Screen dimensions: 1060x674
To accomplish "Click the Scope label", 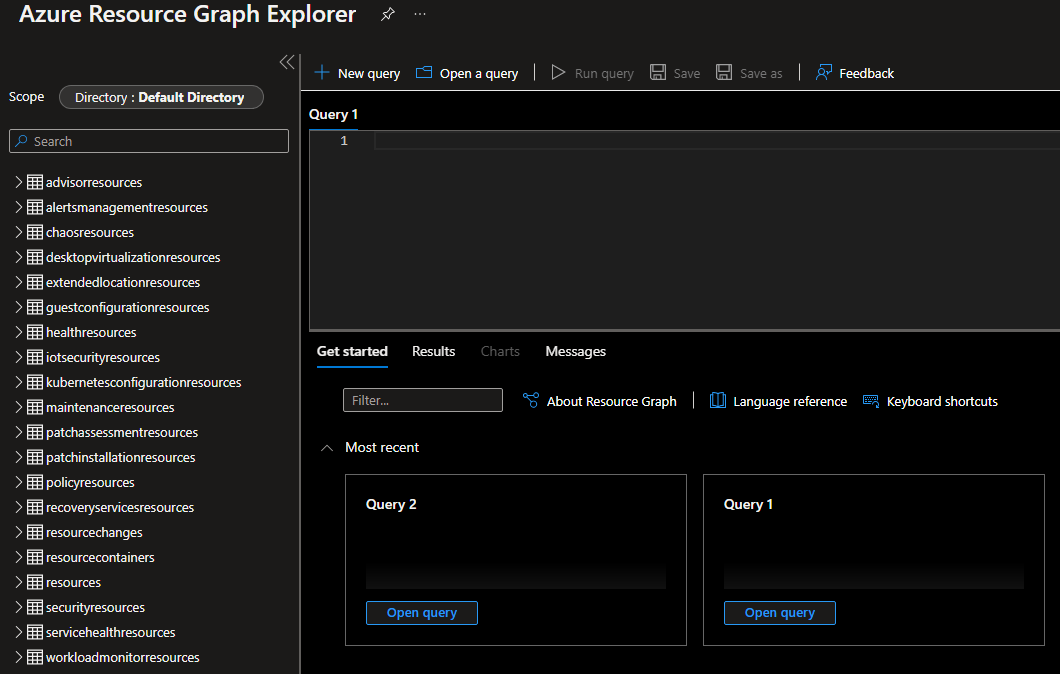I will point(26,97).
